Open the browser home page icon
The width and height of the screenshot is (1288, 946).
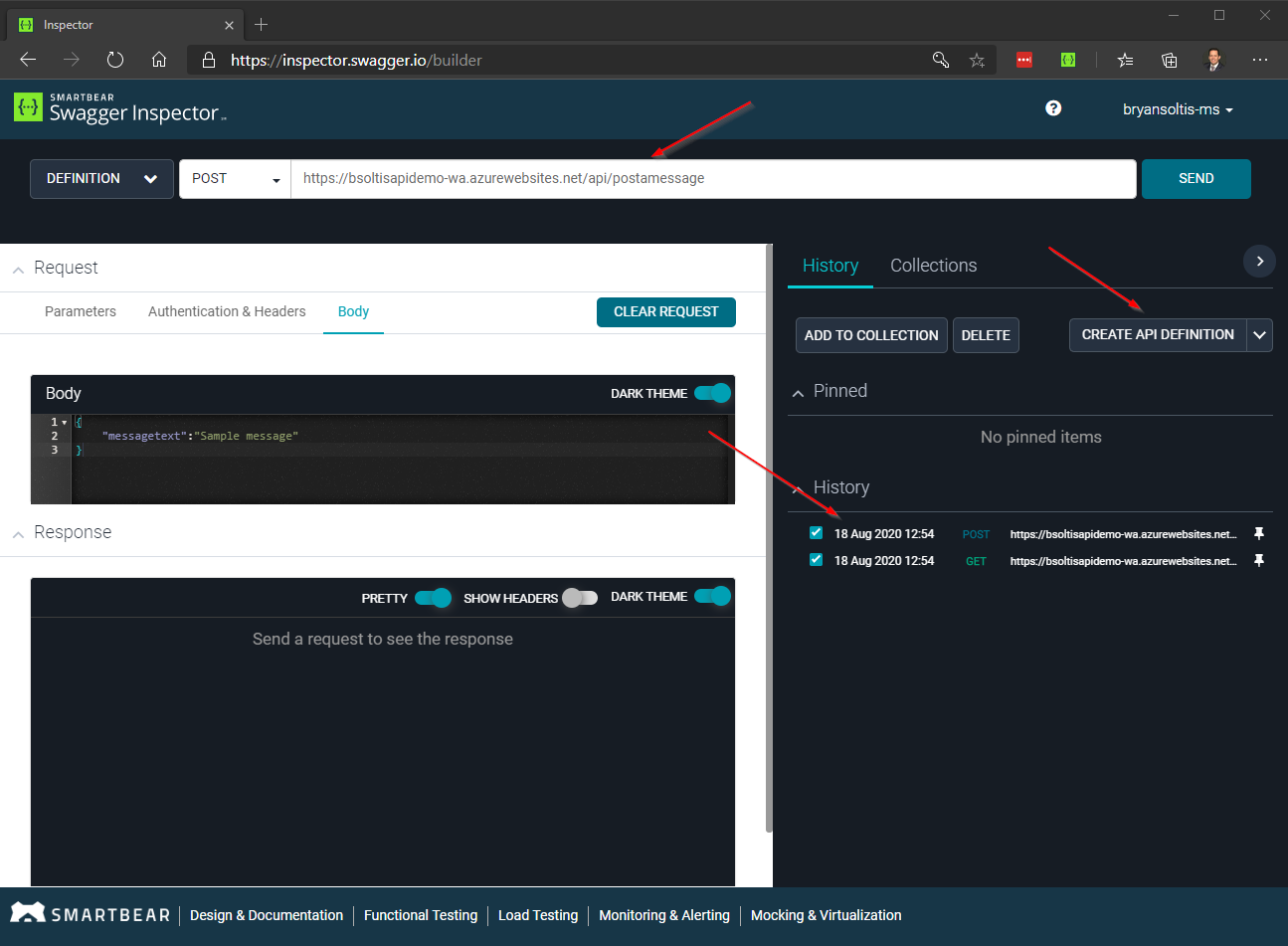tap(159, 61)
